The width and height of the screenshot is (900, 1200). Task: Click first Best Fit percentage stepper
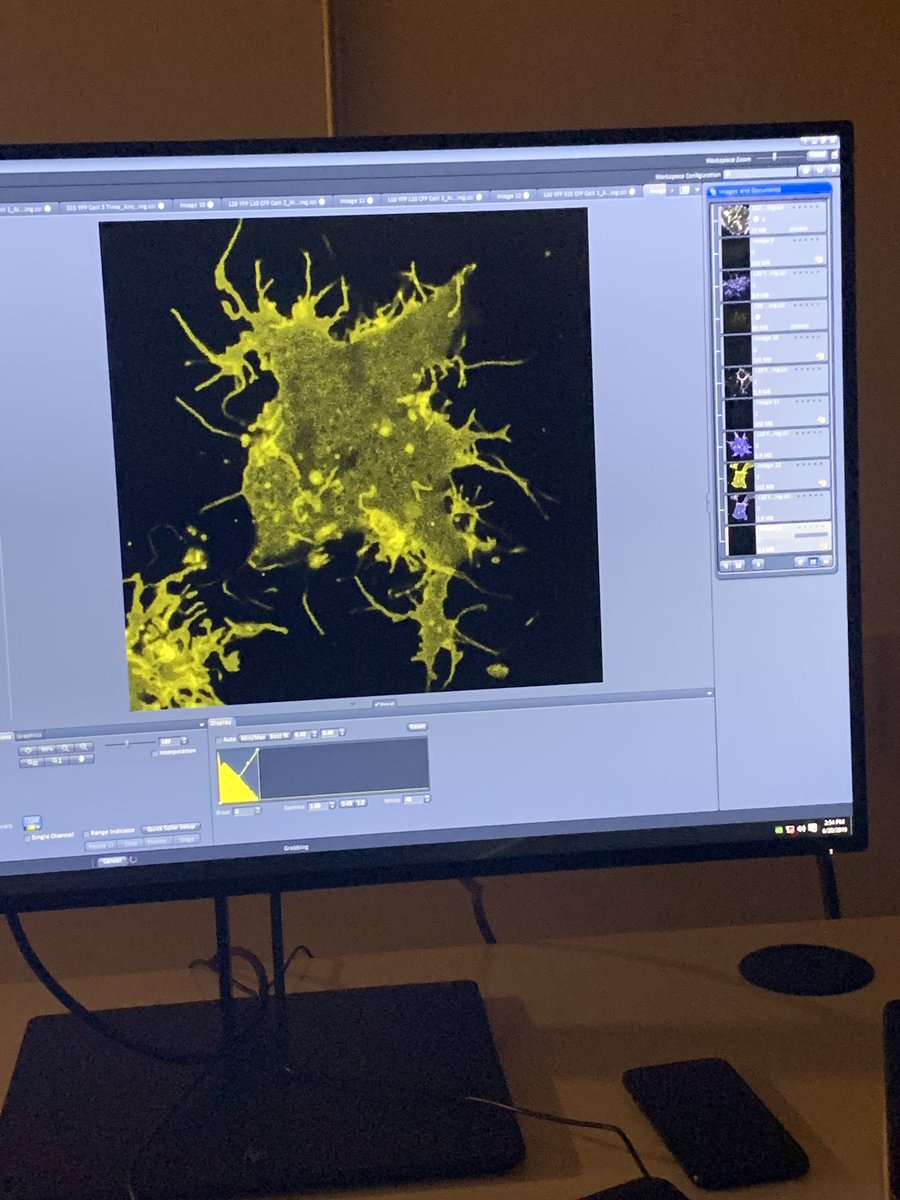(x=304, y=734)
